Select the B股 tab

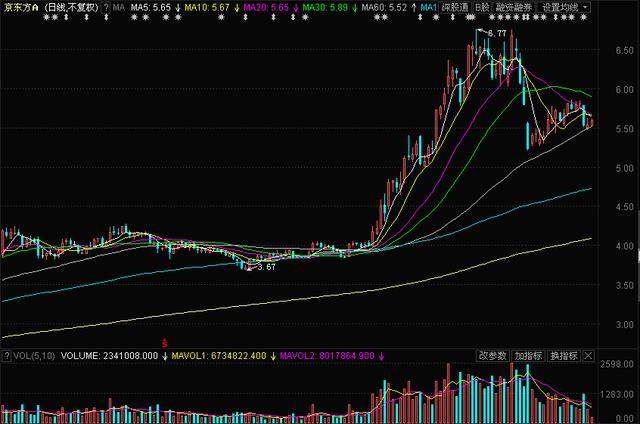(482, 7)
